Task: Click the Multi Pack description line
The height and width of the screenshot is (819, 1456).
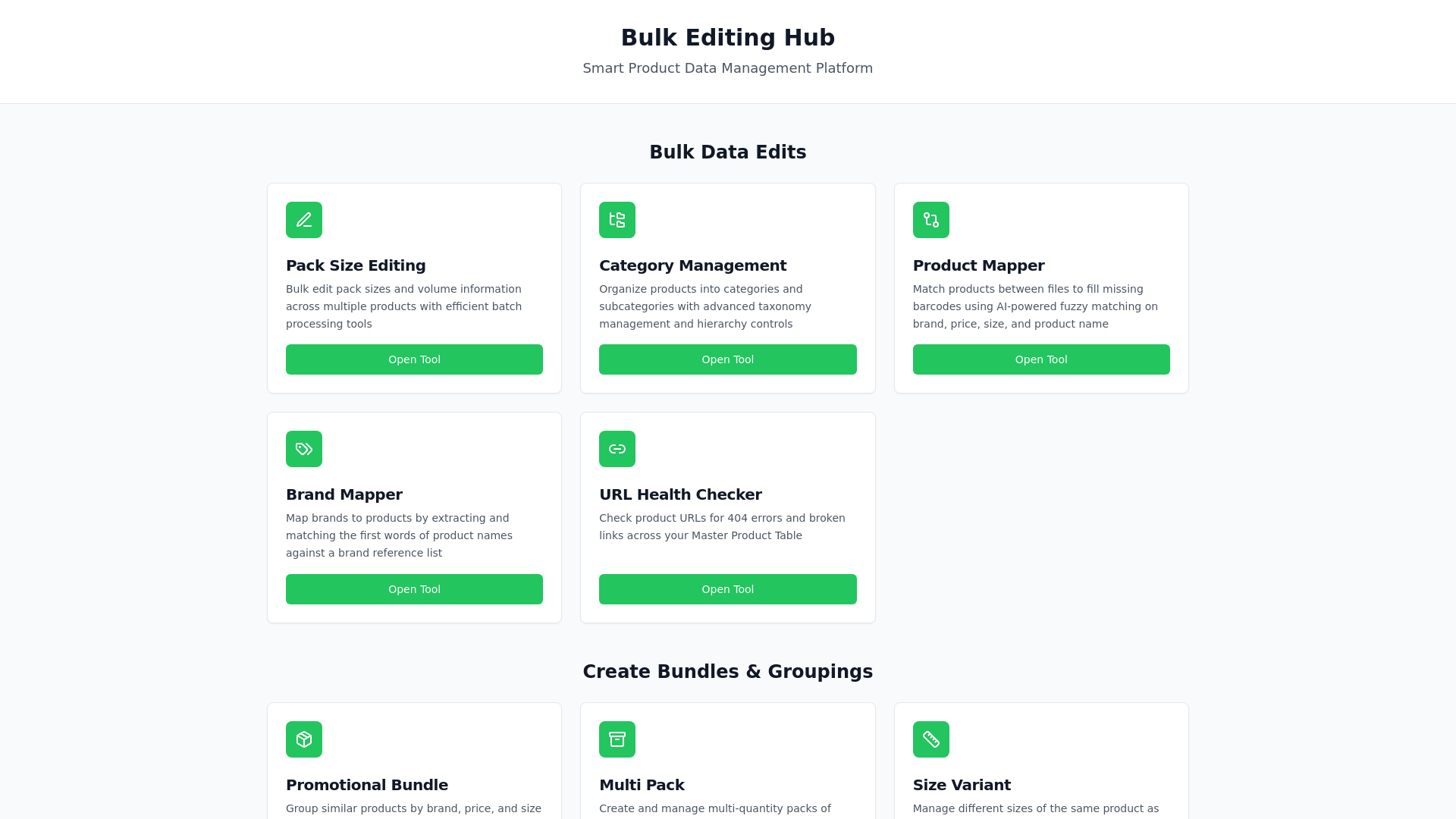Action: coord(715,808)
